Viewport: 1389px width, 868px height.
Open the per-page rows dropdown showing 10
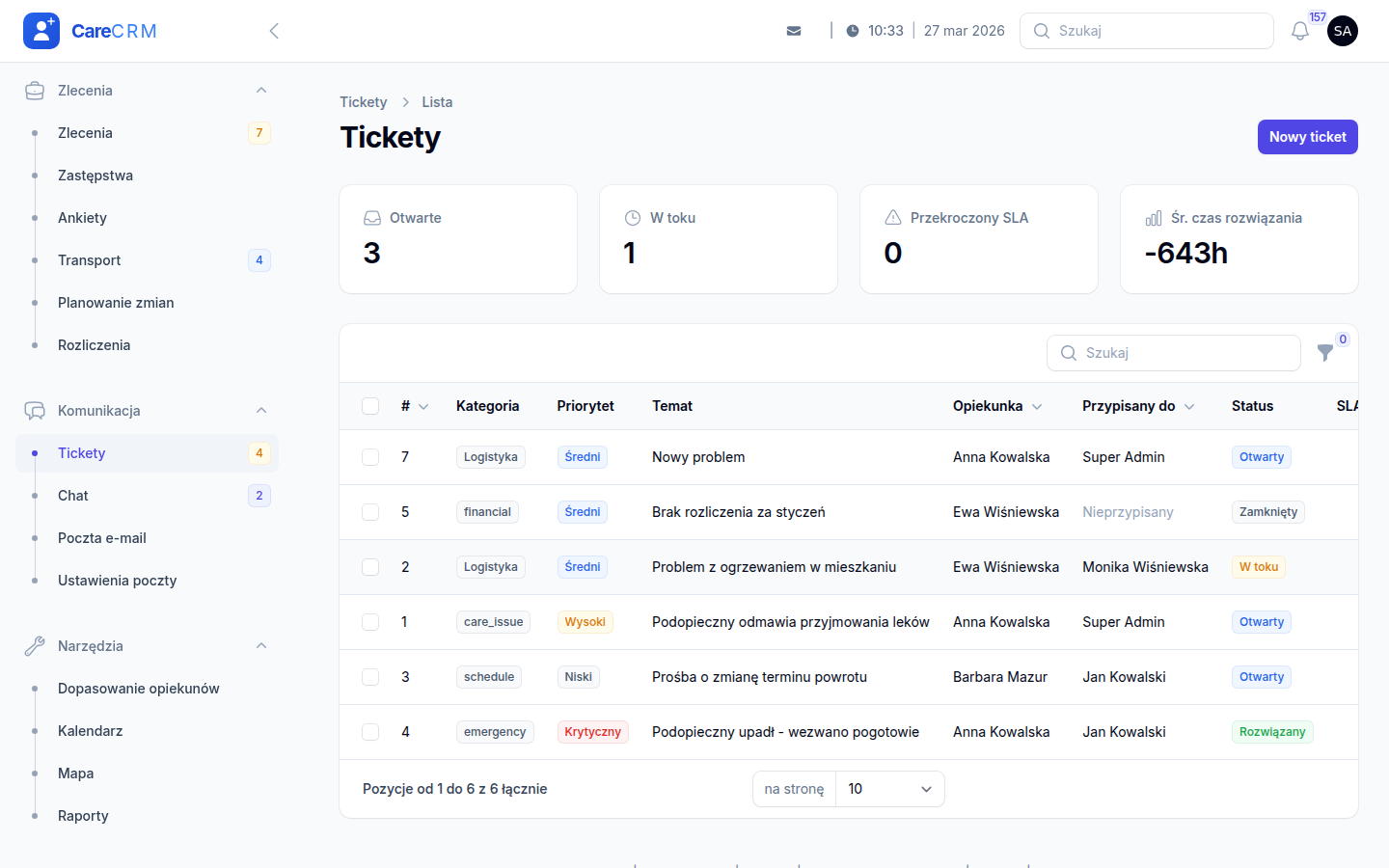[x=889, y=789]
